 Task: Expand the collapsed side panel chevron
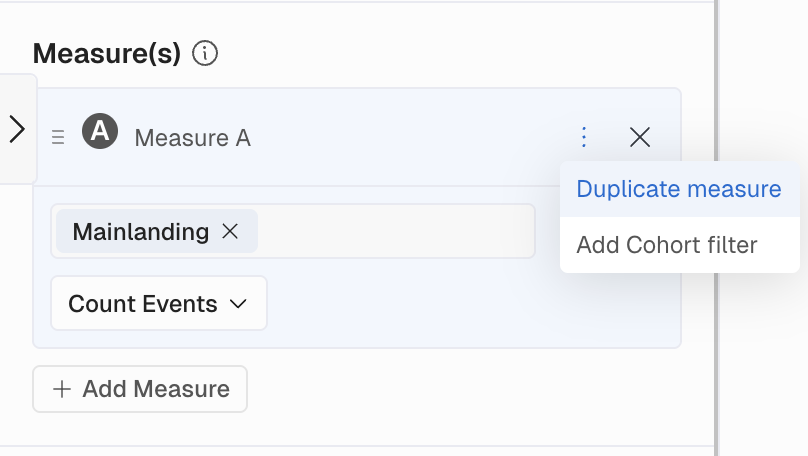click(17, 129)
